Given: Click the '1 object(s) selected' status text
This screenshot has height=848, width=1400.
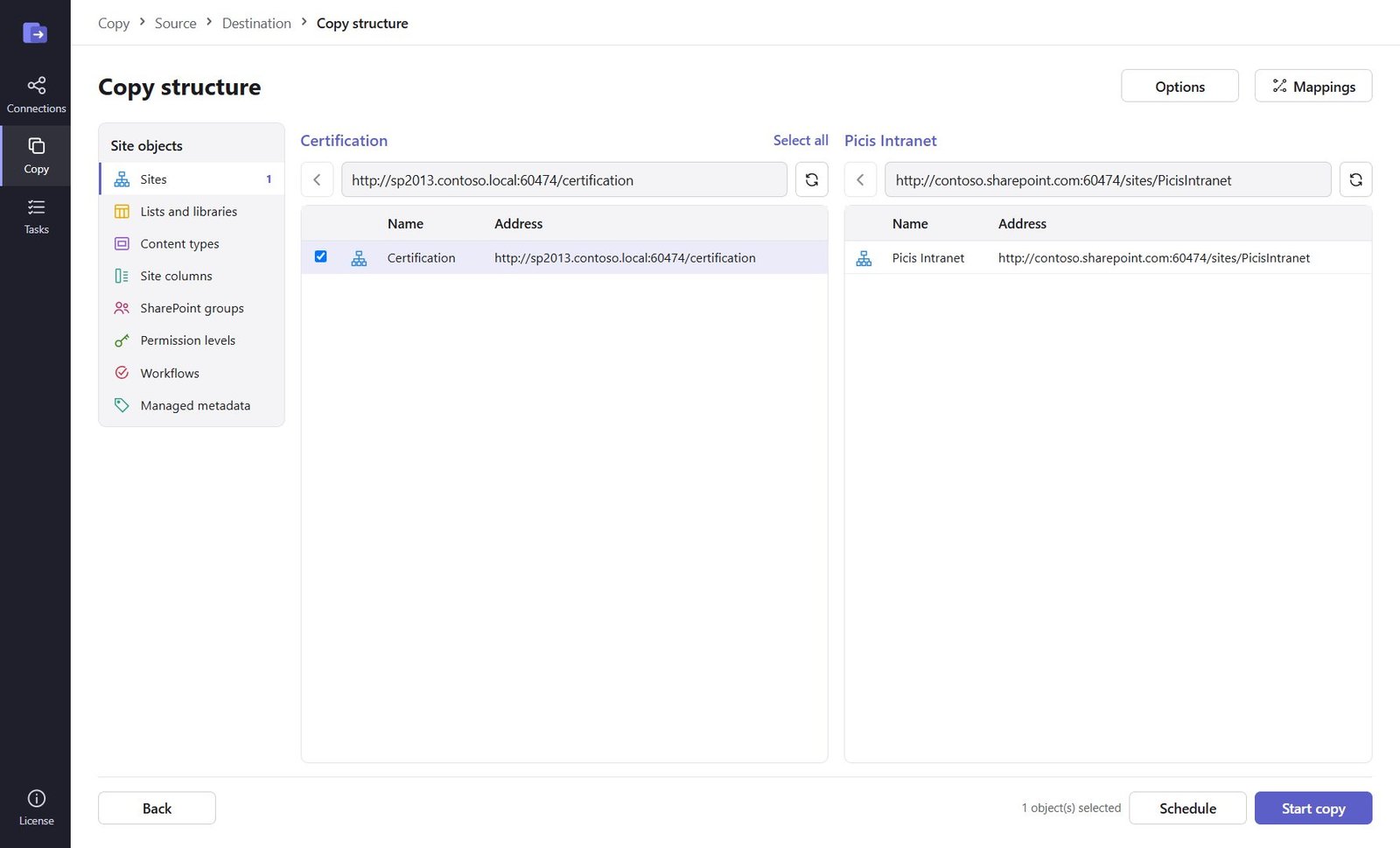Looking at the screenshot, I should pyautogui.click(x=1071, y=808).
